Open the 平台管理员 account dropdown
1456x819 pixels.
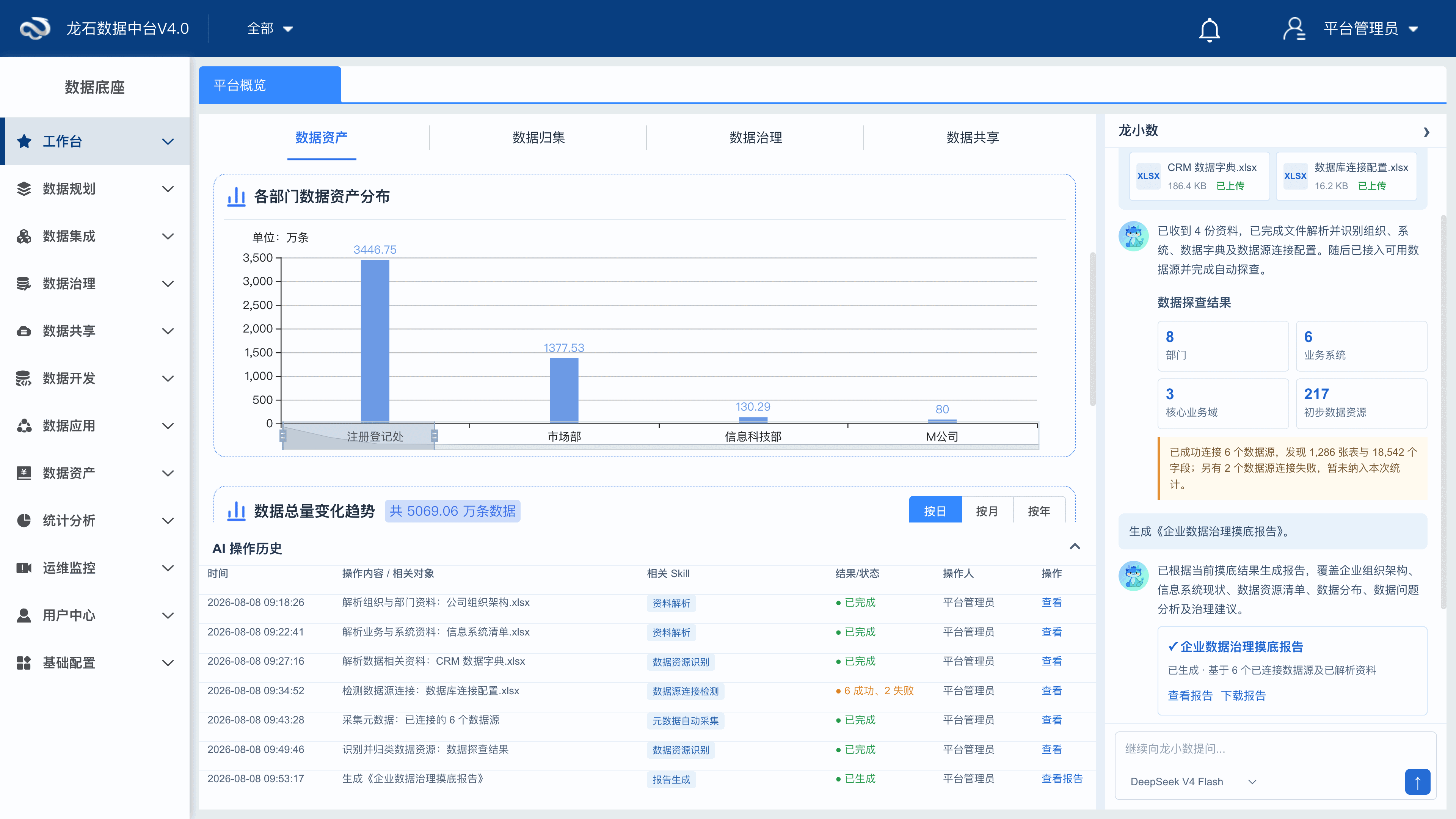pos(1371,29)
